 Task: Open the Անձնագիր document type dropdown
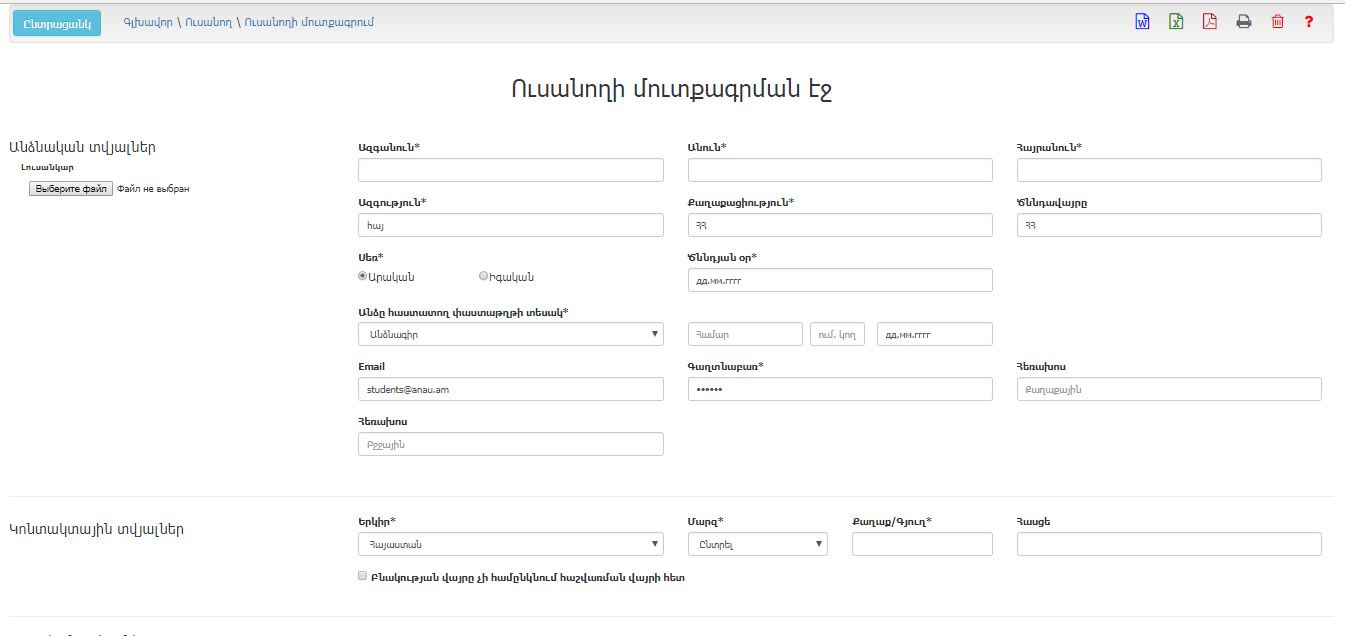point(510,334)
